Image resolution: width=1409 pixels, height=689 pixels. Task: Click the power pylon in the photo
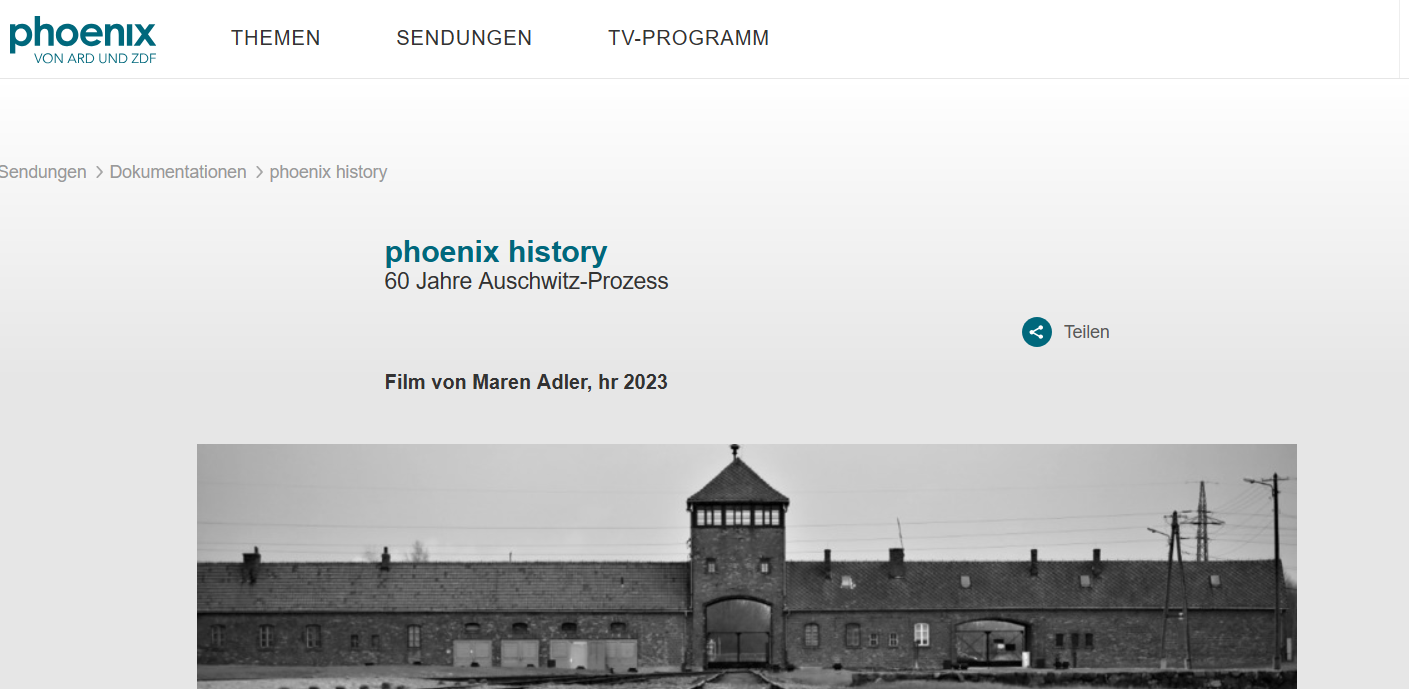[1202, 520]
